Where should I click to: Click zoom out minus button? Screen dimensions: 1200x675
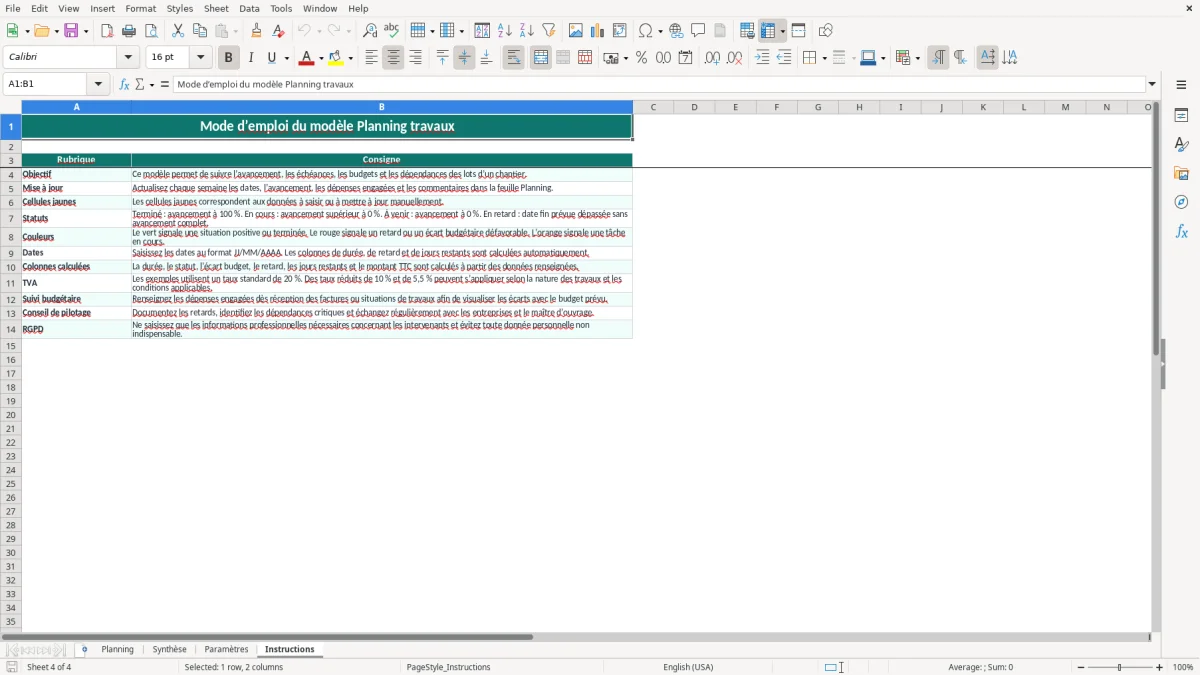click(x=1081, y=667)
